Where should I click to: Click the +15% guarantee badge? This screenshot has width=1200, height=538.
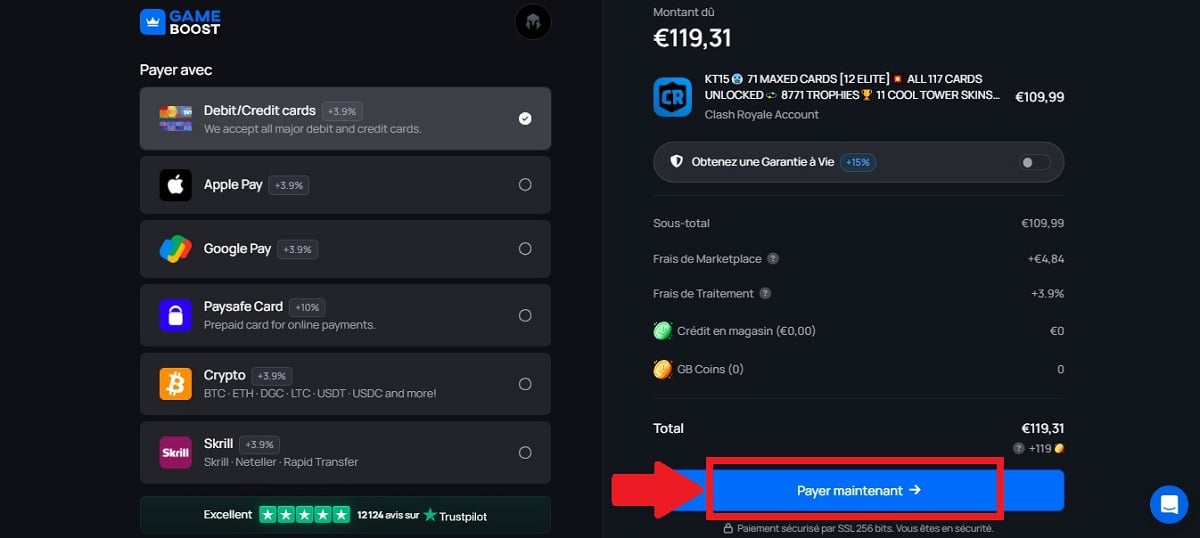858,162
